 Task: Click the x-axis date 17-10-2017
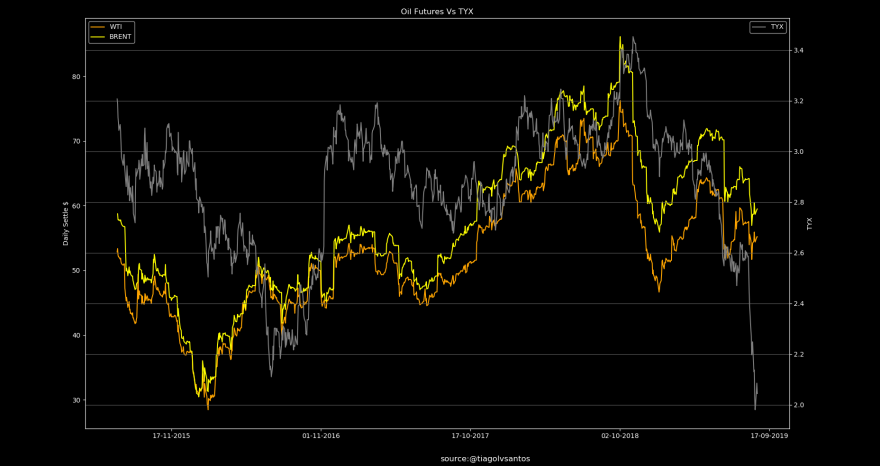[470, 436]
